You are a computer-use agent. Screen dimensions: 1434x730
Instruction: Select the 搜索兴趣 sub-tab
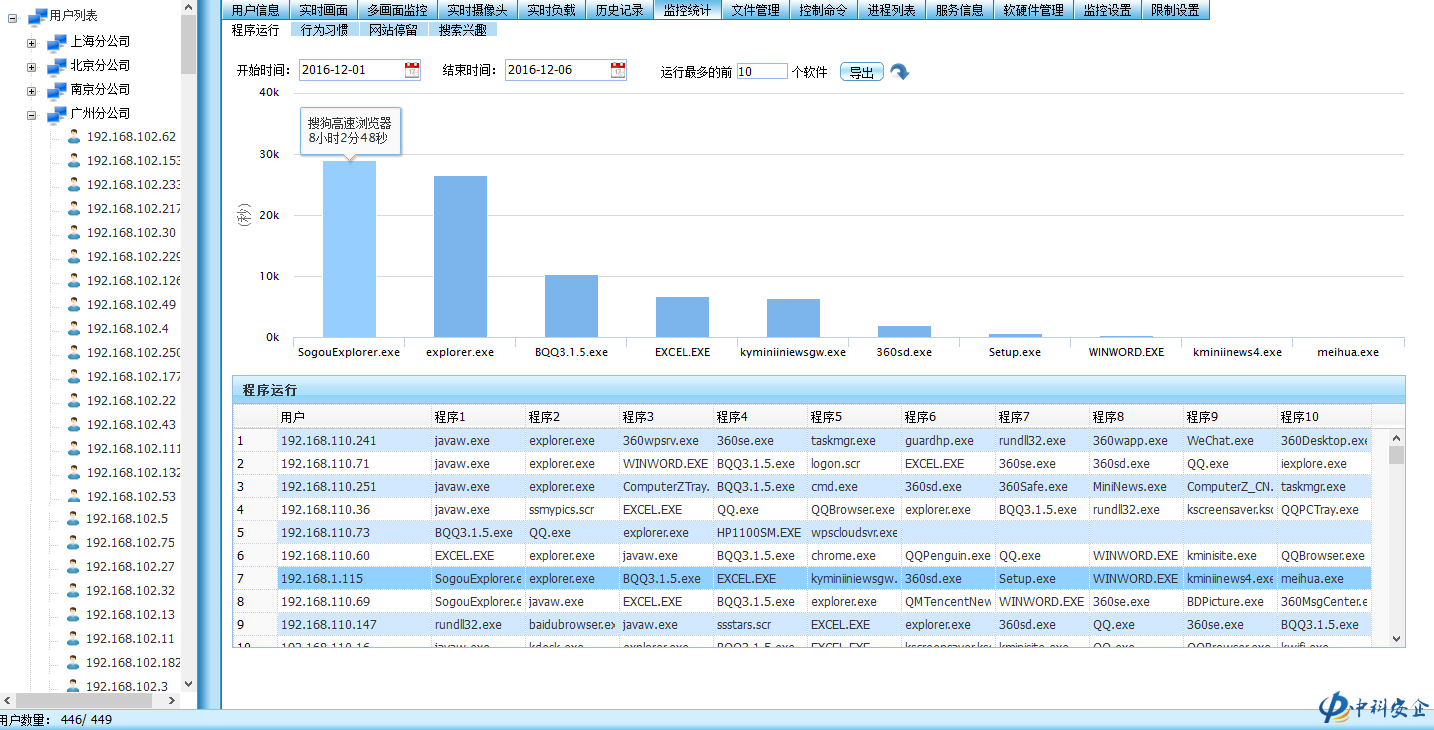[463, 30]
